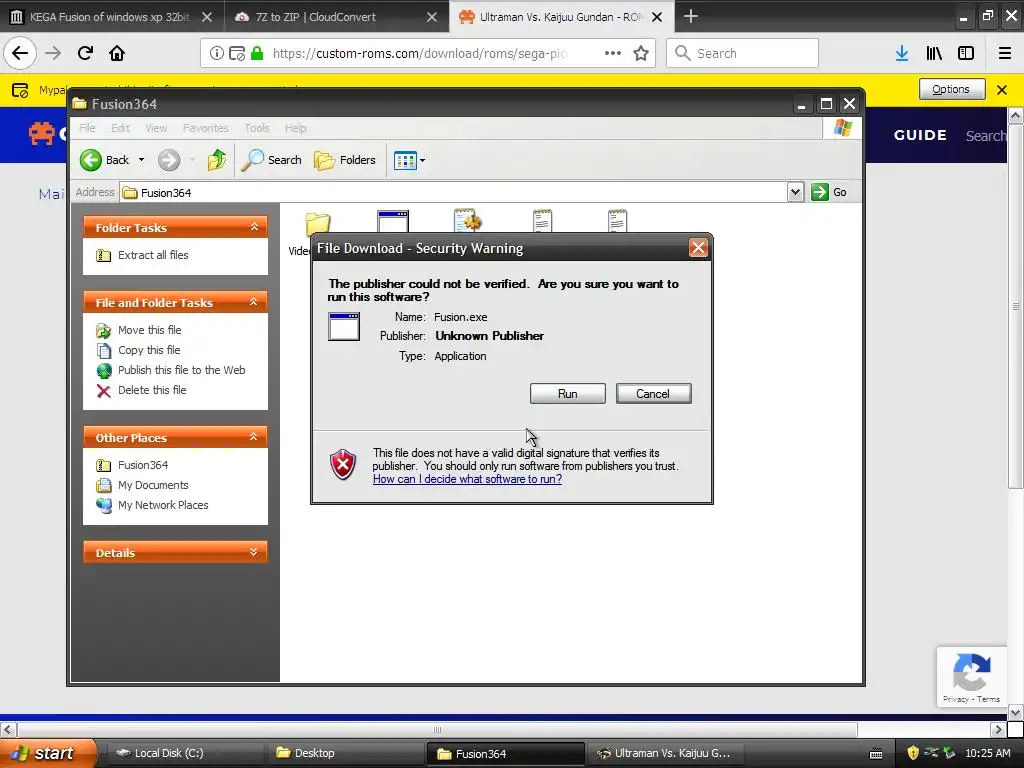Screen dimensions: 1024x768
Task: Switch to Desktop window in taskbar
Action: coord(346,753)
